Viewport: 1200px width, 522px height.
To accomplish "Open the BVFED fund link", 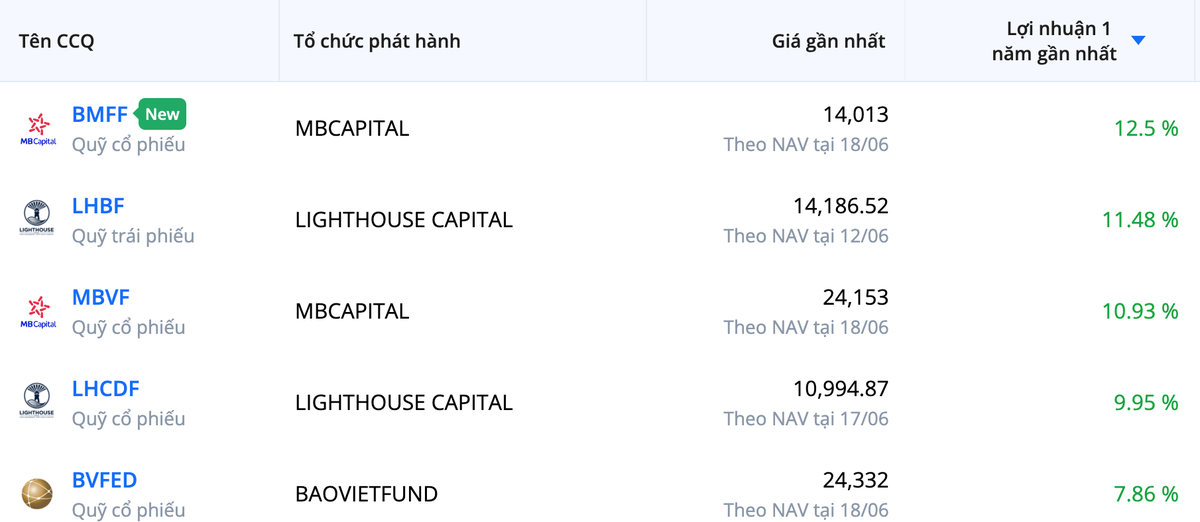I will [104, 480].
